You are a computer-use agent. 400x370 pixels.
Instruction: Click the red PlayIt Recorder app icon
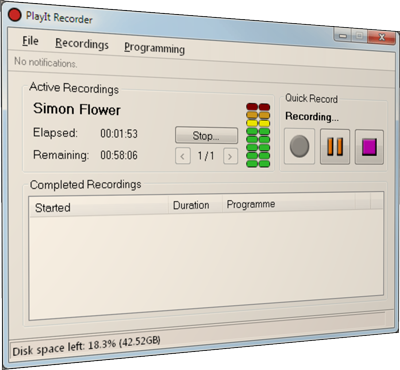[x=15, y=15]
